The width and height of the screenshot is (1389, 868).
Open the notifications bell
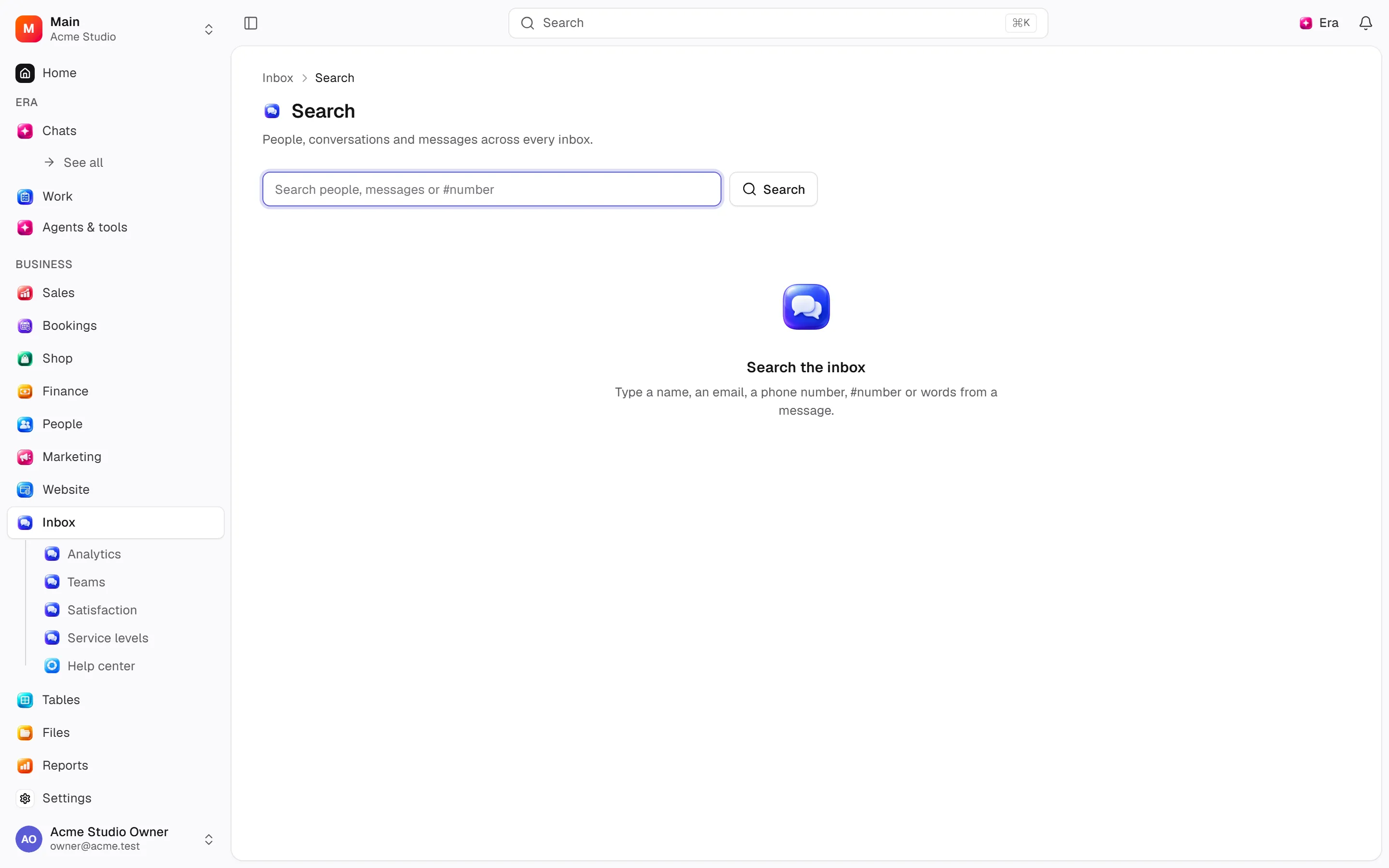(x=1365, y=23)
